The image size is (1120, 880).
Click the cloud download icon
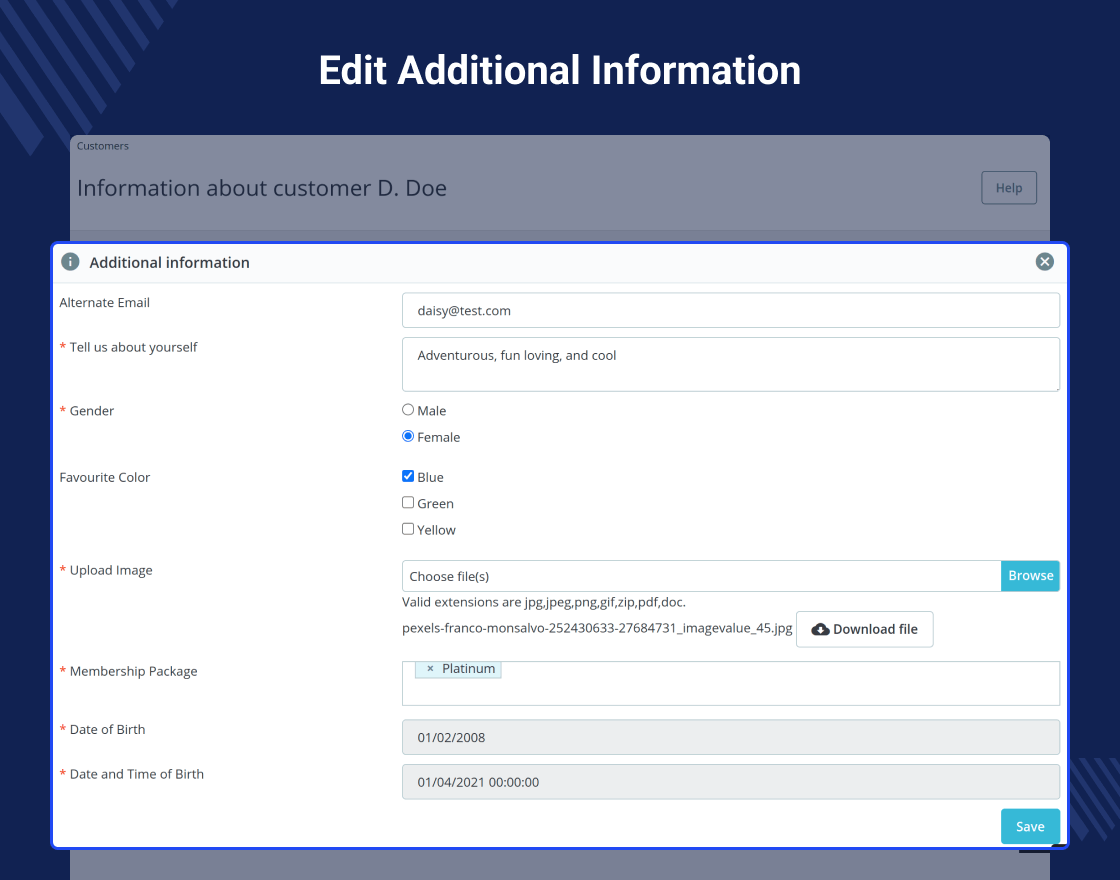820,629
